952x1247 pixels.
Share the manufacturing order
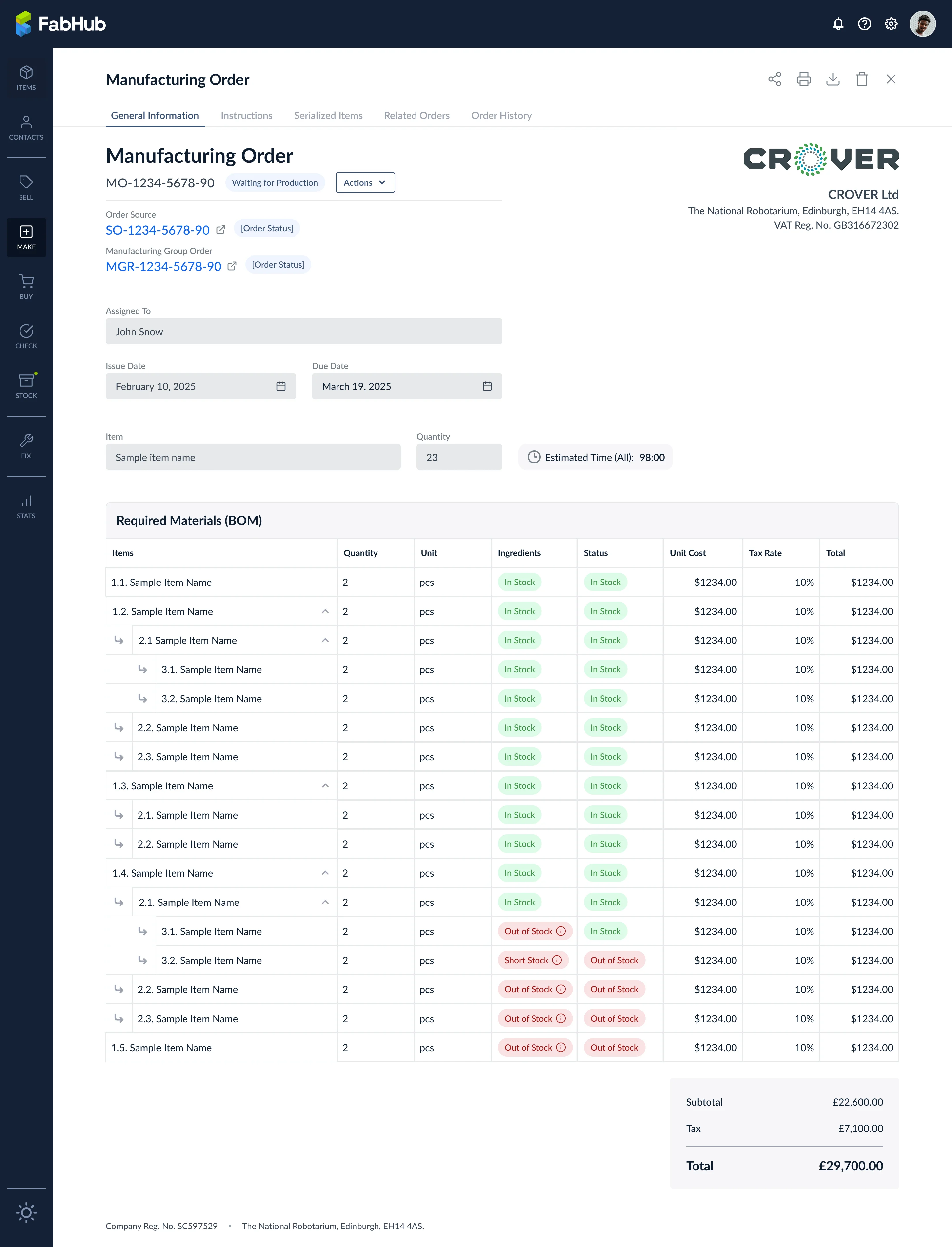click(774, 79)
